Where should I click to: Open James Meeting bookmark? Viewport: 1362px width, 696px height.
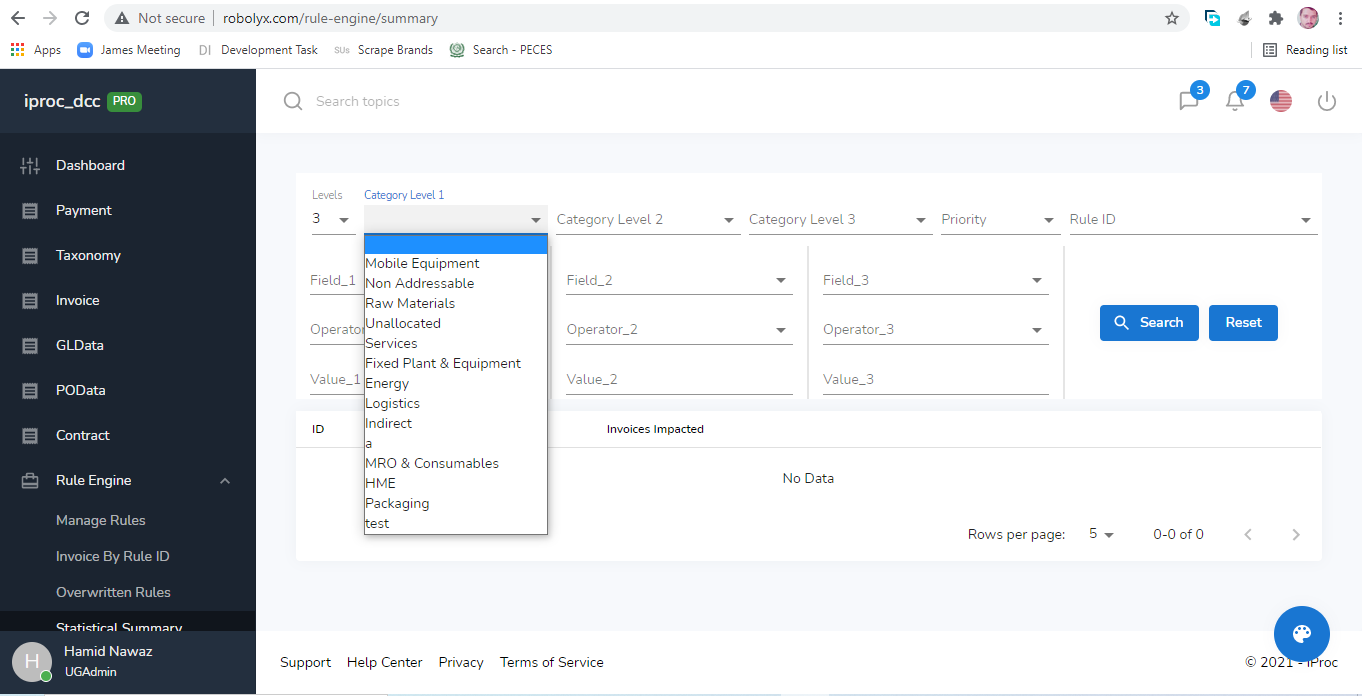pyautogui.click(x=129, y=50)
